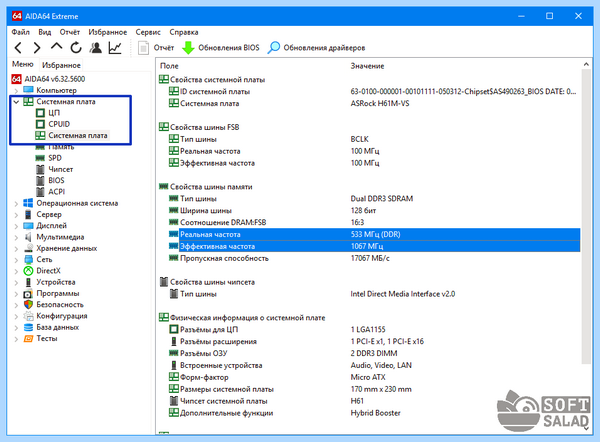Select the CPUID tree item

59,124
